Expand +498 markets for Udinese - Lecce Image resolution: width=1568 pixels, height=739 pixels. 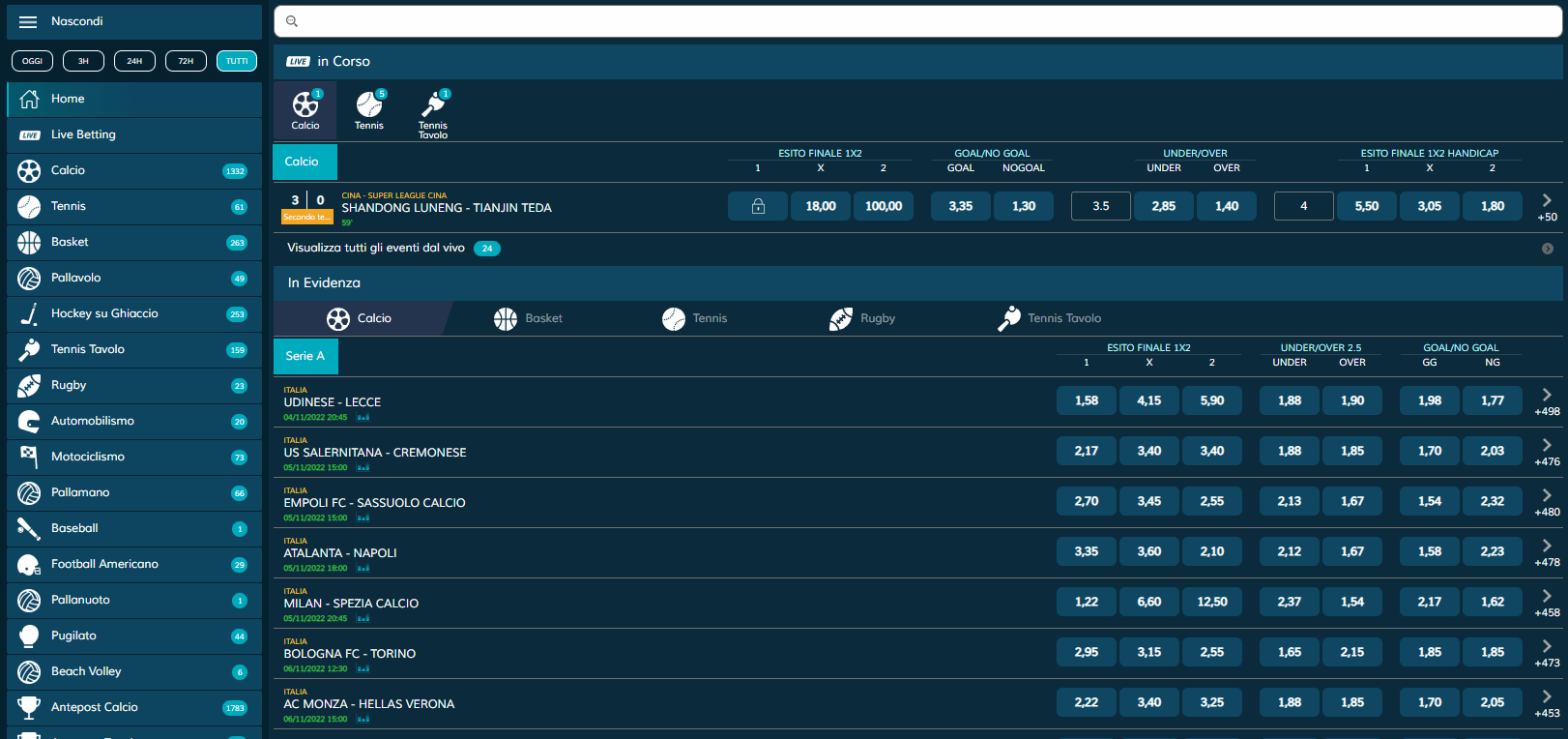1547,401
